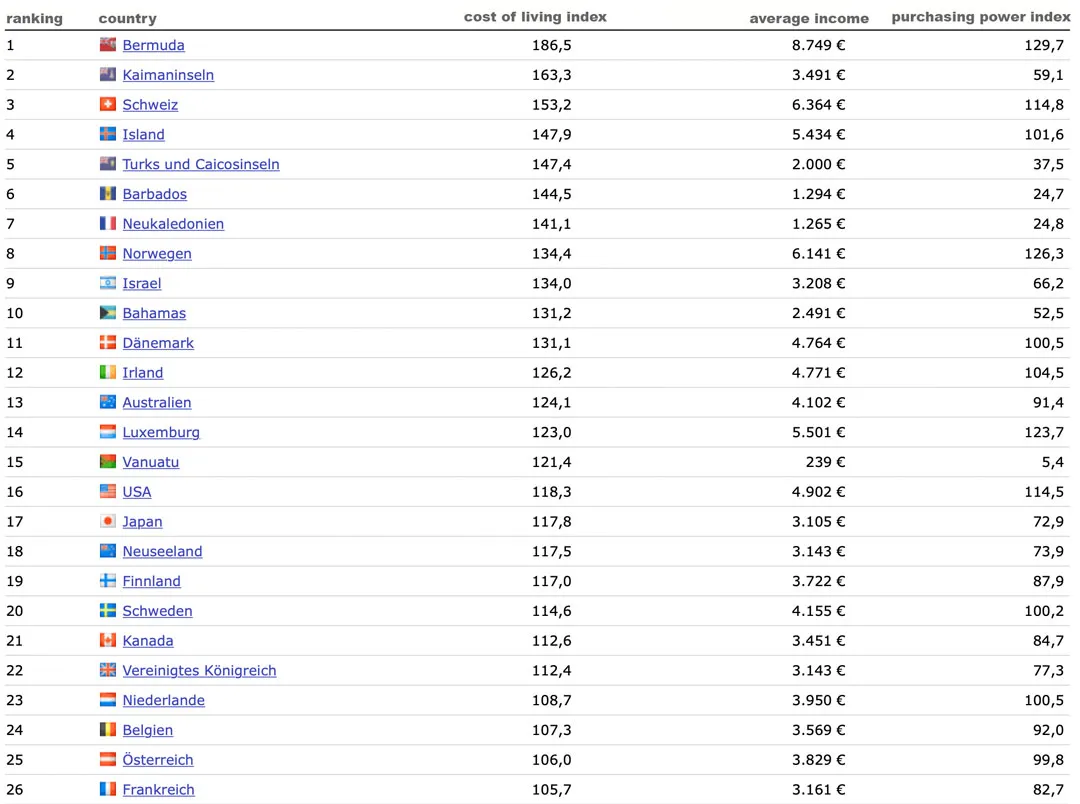The height and width of the screenshot is (804, 1080).
Task: Select Bermuda's cost of living value 186,5
Action: (x=552, y=45)
